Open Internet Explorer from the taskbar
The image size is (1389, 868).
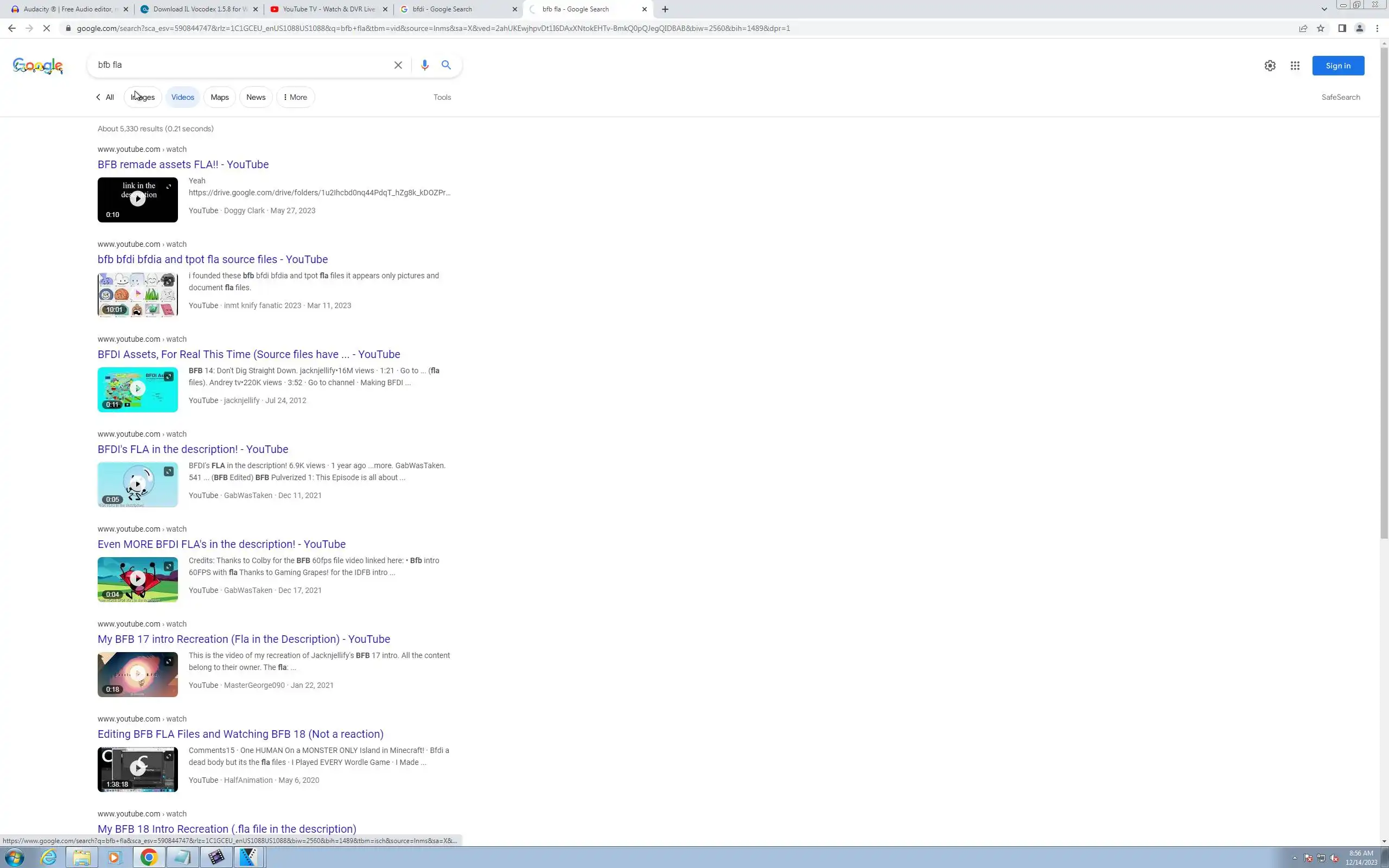click(49, 857)
